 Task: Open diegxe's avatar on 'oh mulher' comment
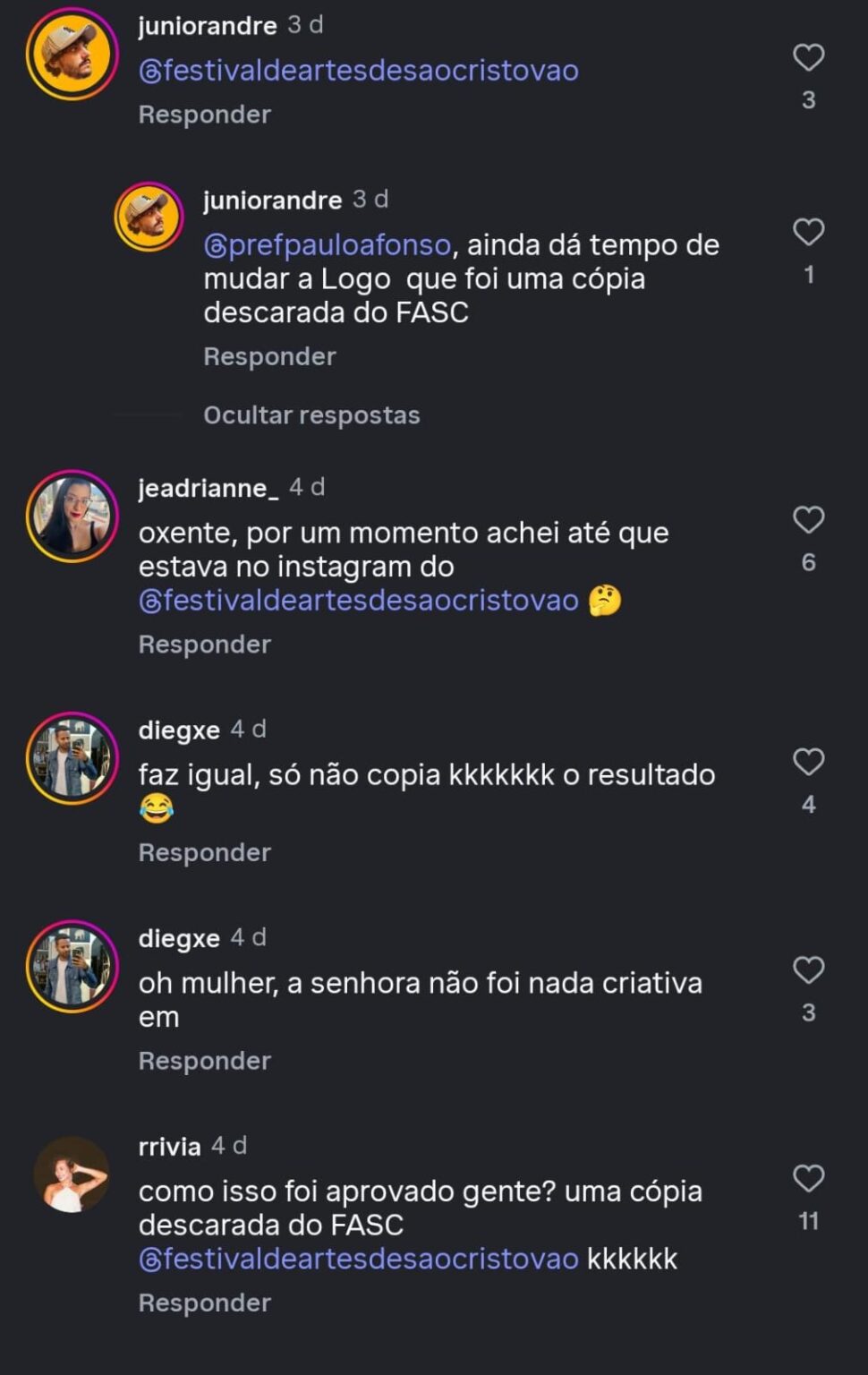[x=72, y=967]
